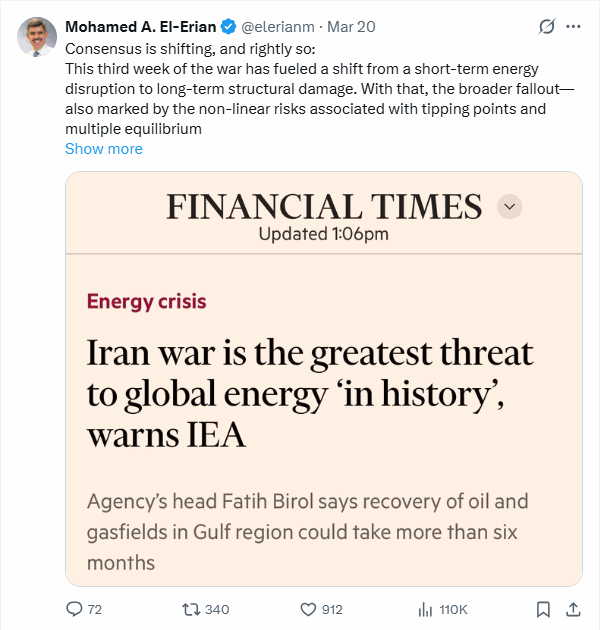The height and width of the screenshot is (630, 600).
Task: Expand the Financial Times chevron dropdown
Action: pyautogui.click(x=510, y=206)
